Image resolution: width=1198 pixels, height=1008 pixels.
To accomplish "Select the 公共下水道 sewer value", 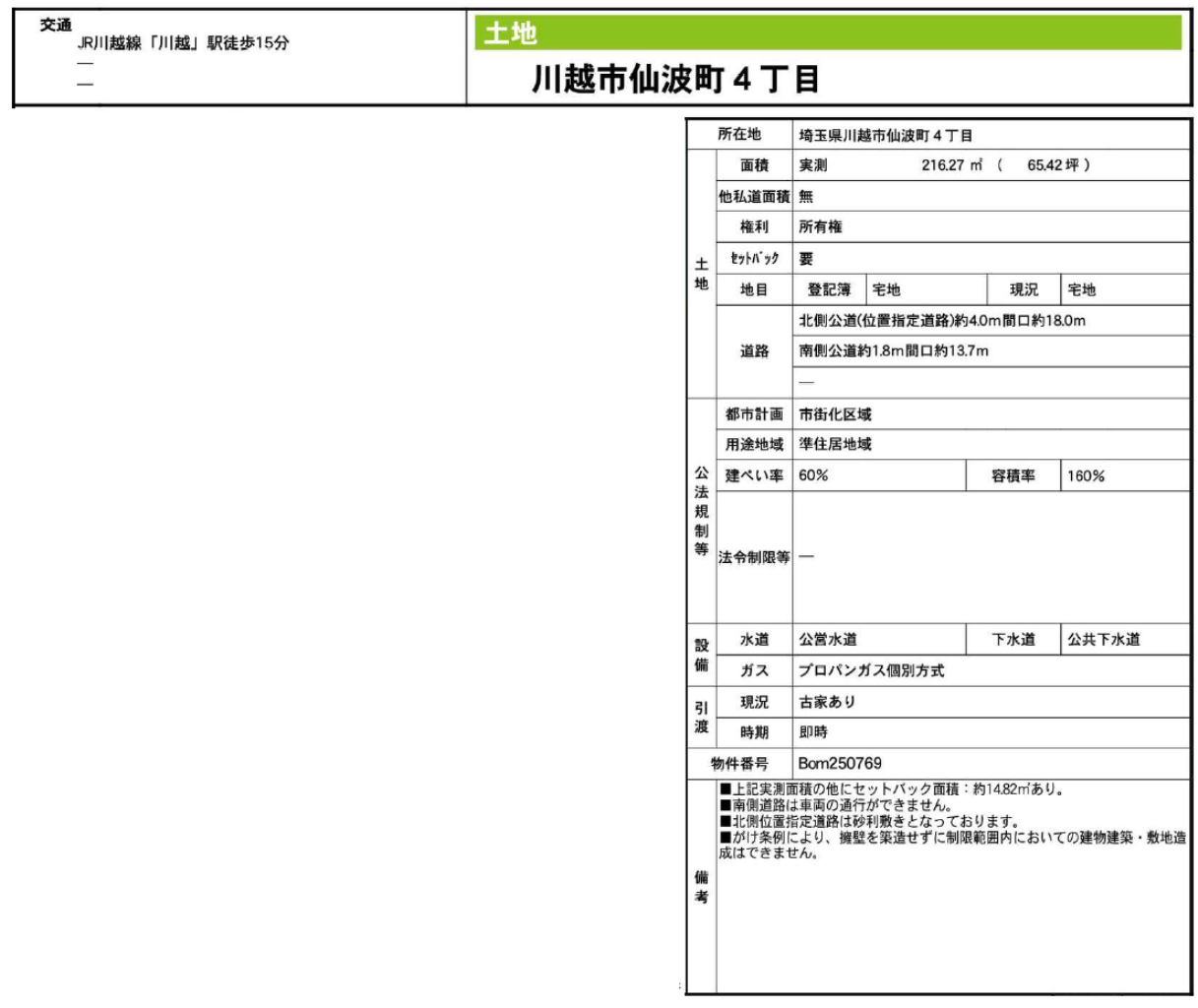I will [1103, 640].
